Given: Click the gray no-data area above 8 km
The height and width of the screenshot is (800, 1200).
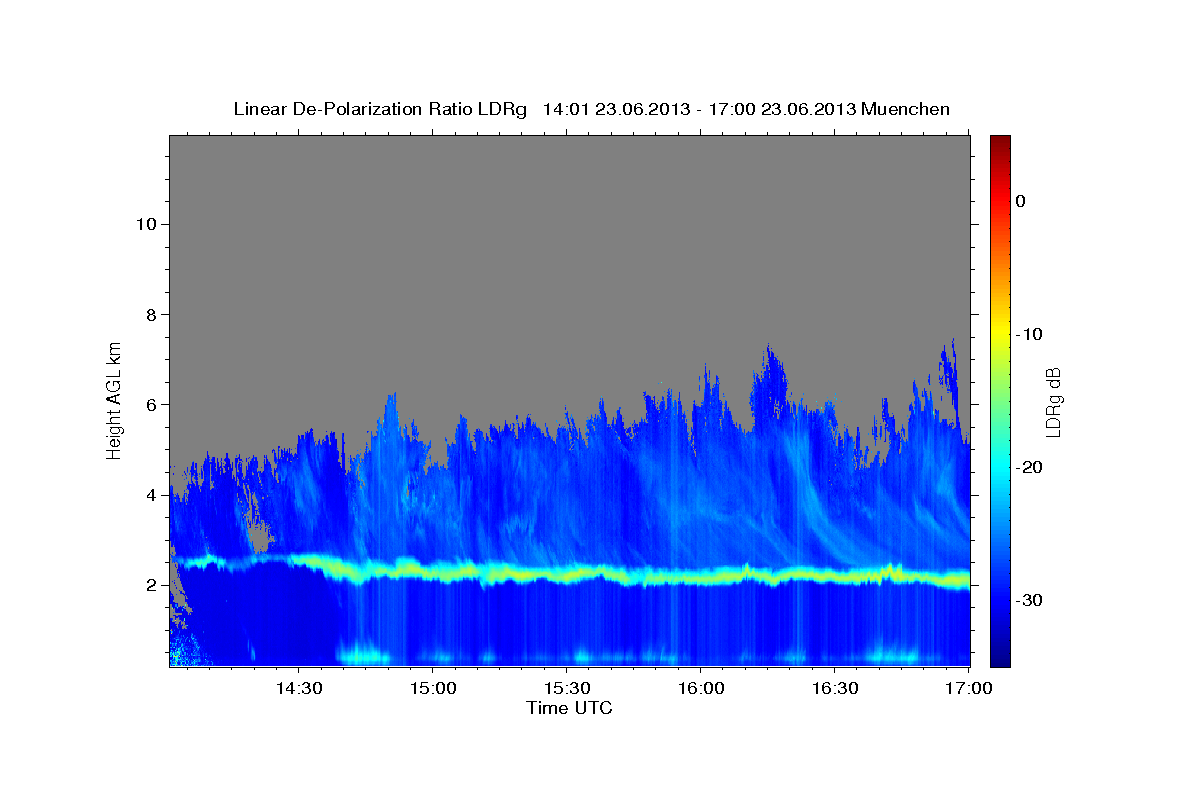Looking at the screenshot, I should [x=570, y=225].
